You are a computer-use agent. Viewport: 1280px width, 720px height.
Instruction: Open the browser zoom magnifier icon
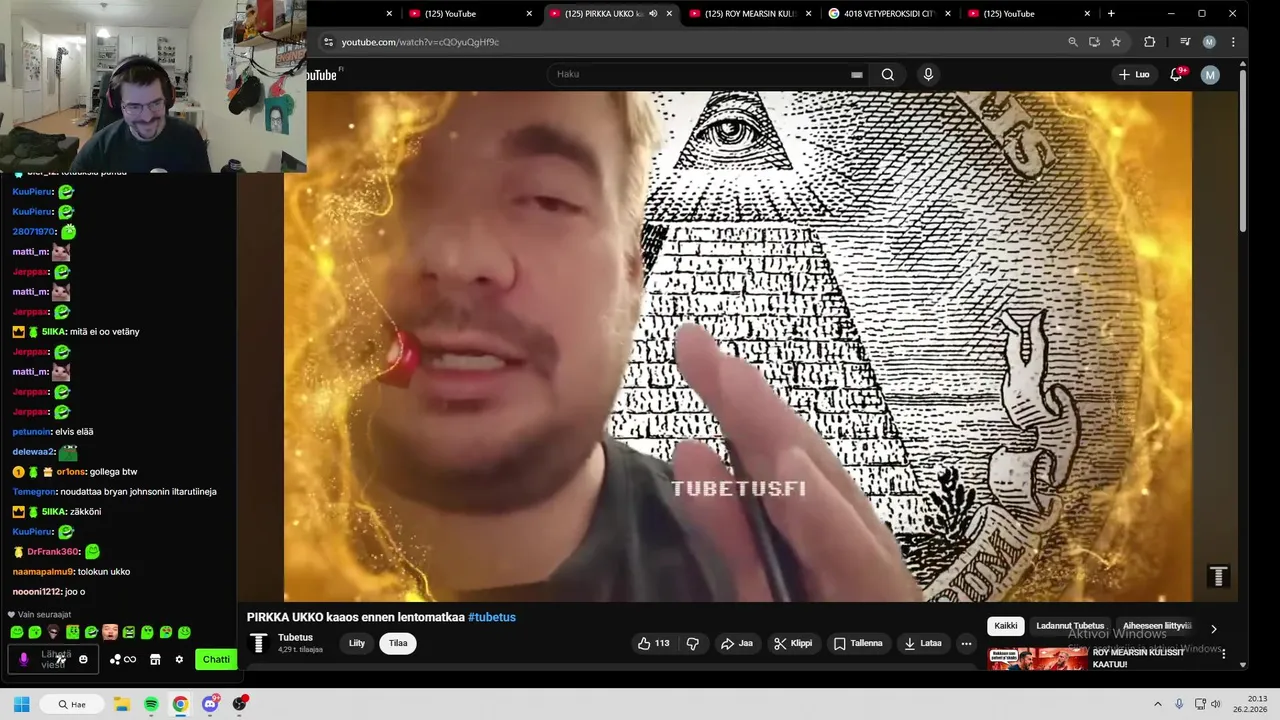point(1073,42)
